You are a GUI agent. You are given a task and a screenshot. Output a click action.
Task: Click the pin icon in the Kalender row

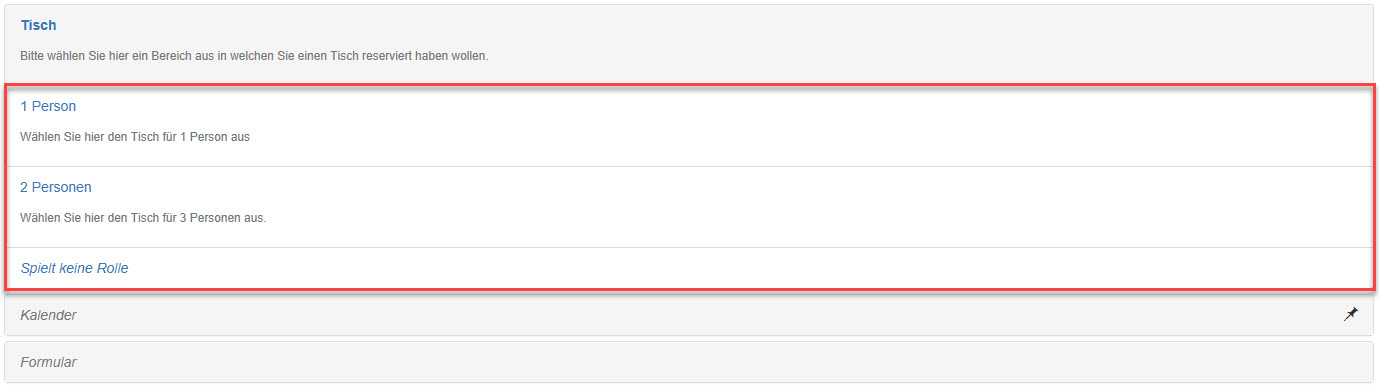coord(1350,314)
